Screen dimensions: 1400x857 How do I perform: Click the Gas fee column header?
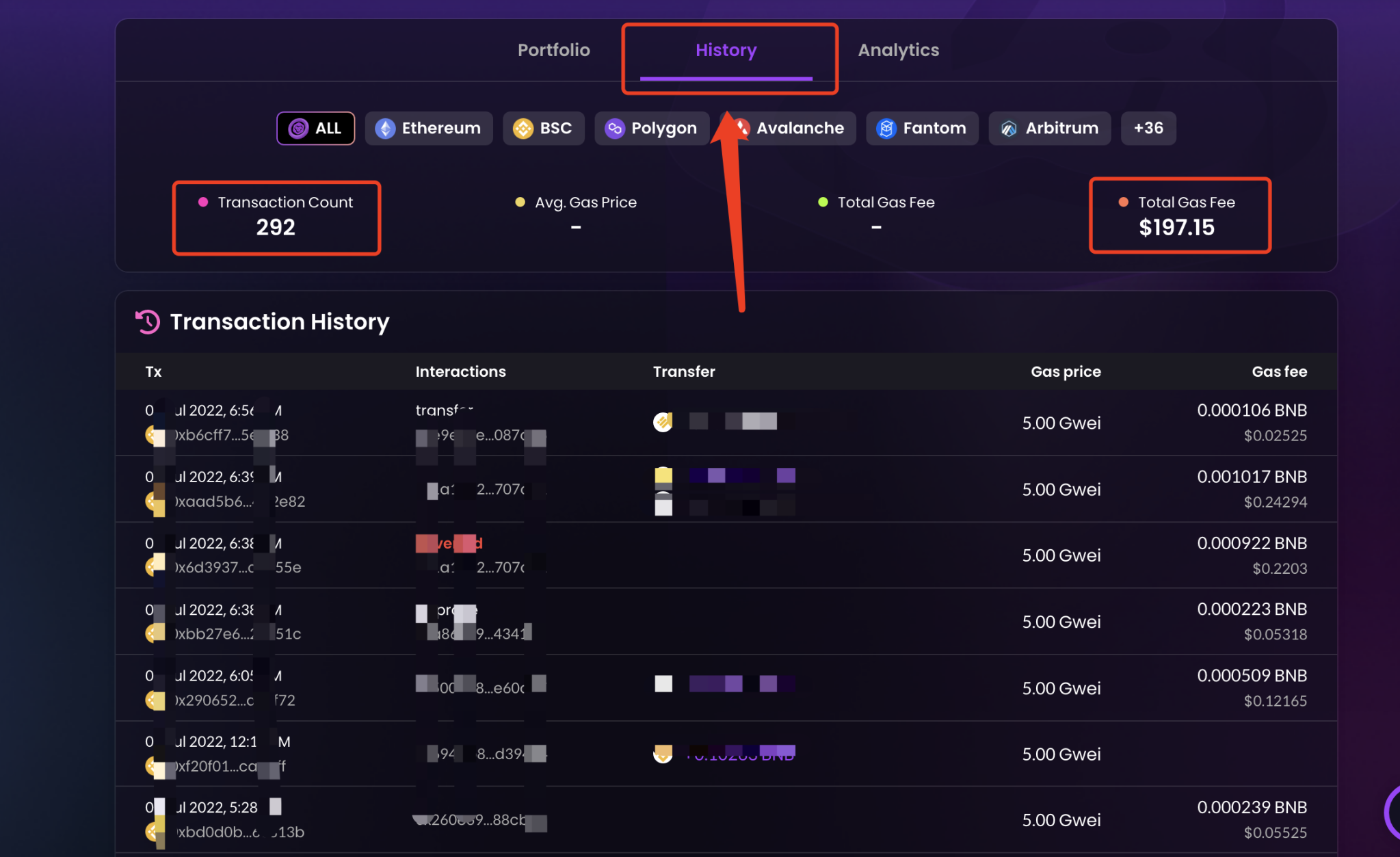pyautogui.click(x=1279, y=371)
